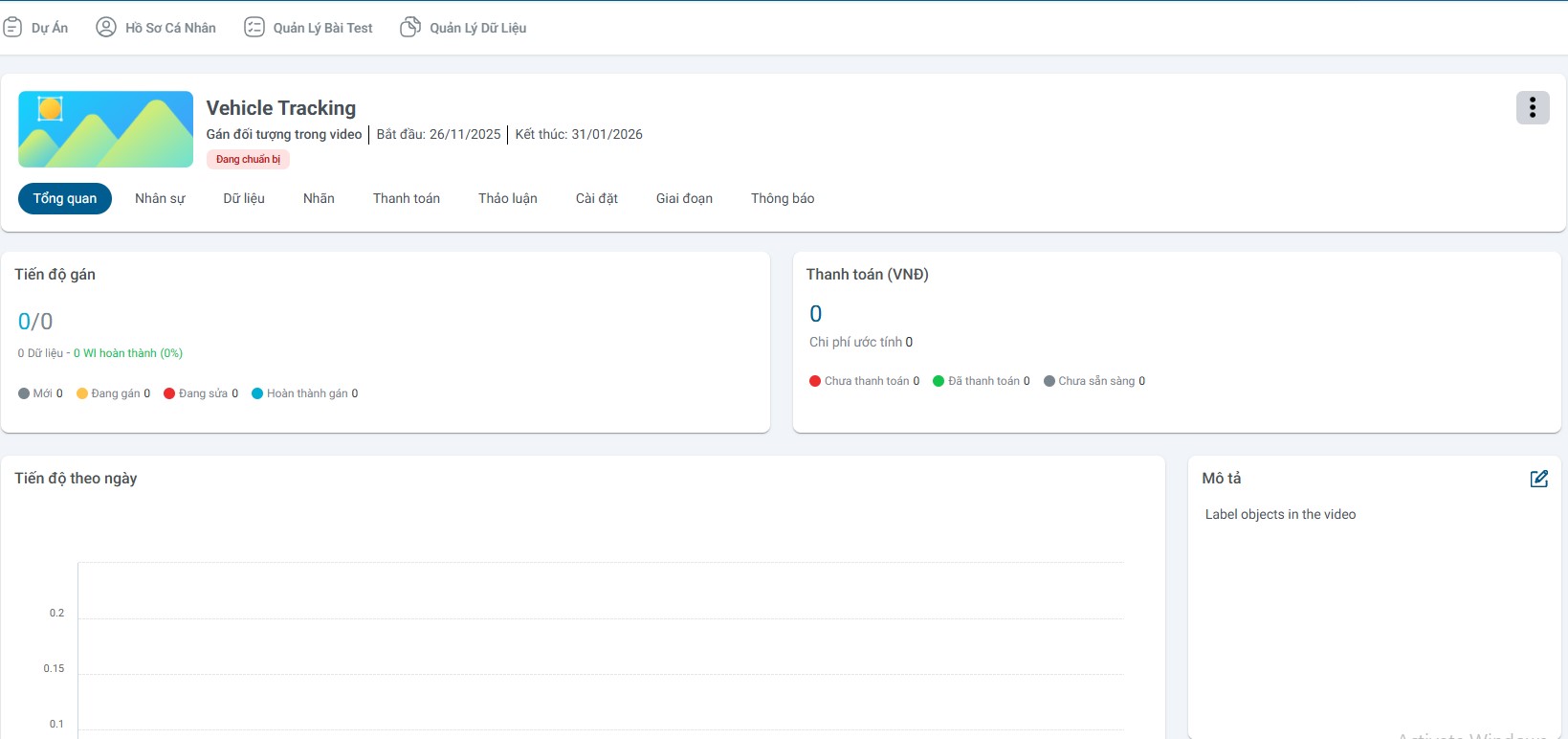Go to the Nhãn tab
The width and height of the screenshot is (1568, 739).
319,199
